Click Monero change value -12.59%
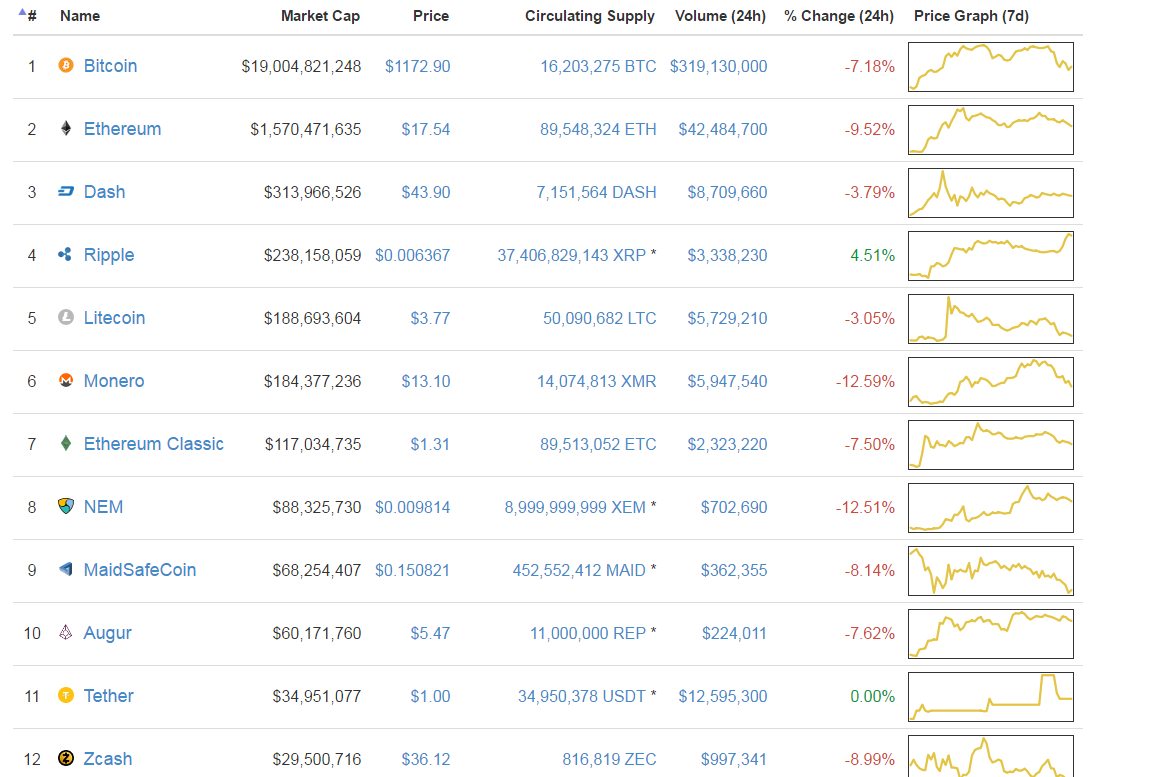The image size is (1156, 777). 865,381
